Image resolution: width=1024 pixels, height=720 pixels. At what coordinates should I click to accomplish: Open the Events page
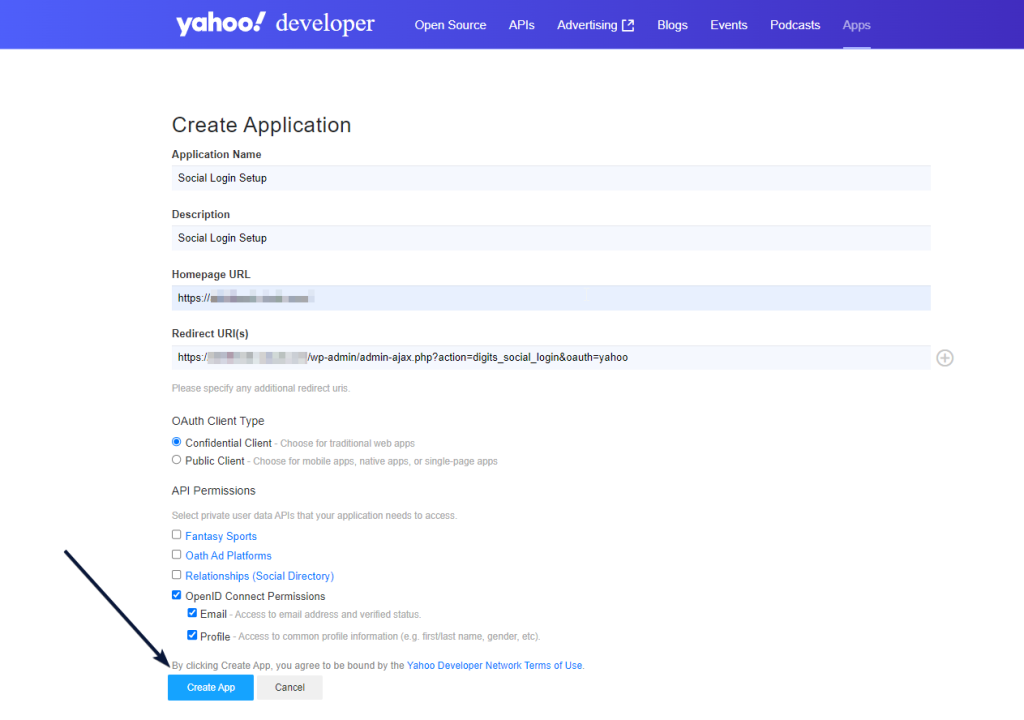[728, 25]
